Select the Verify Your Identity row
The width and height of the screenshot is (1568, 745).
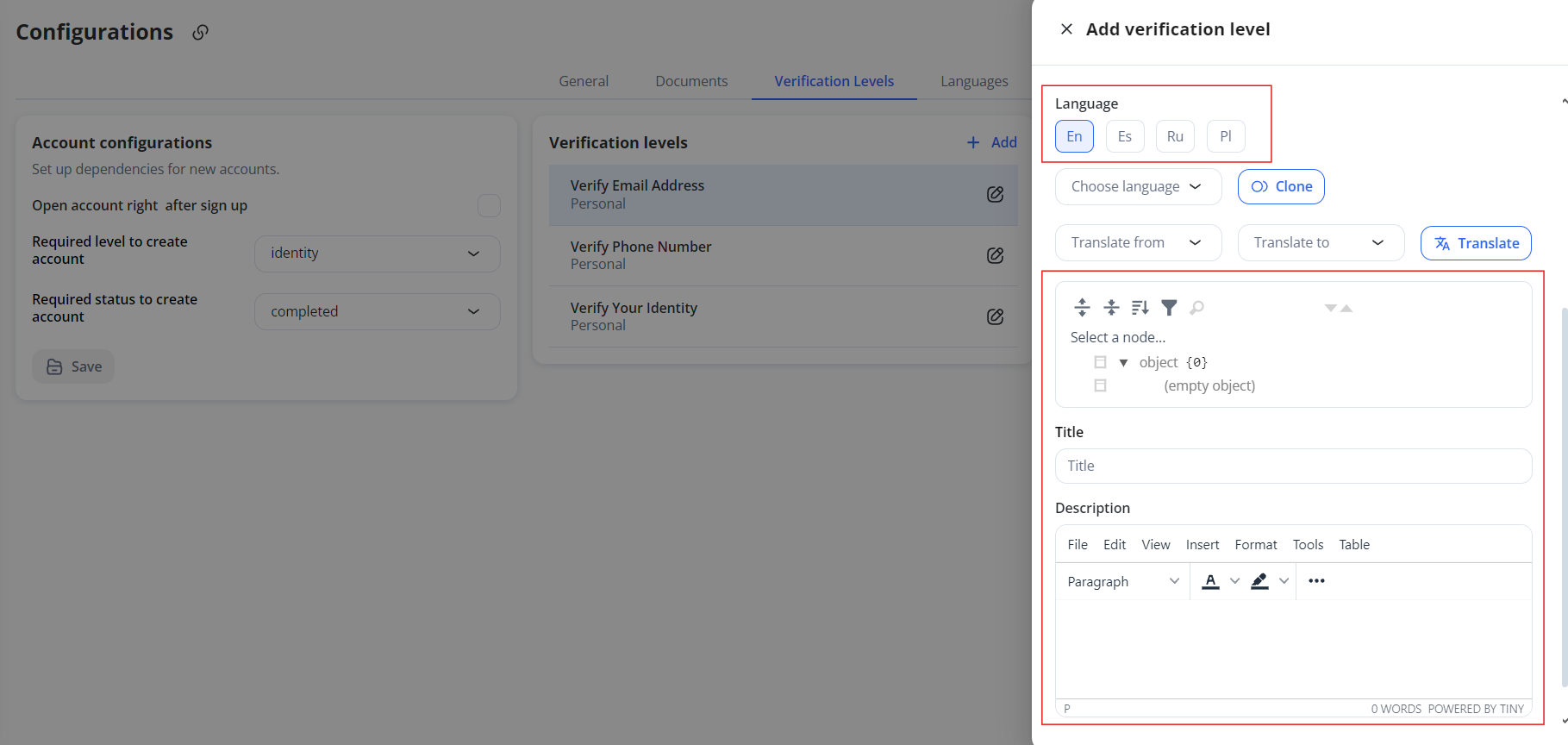pos(783,316)
